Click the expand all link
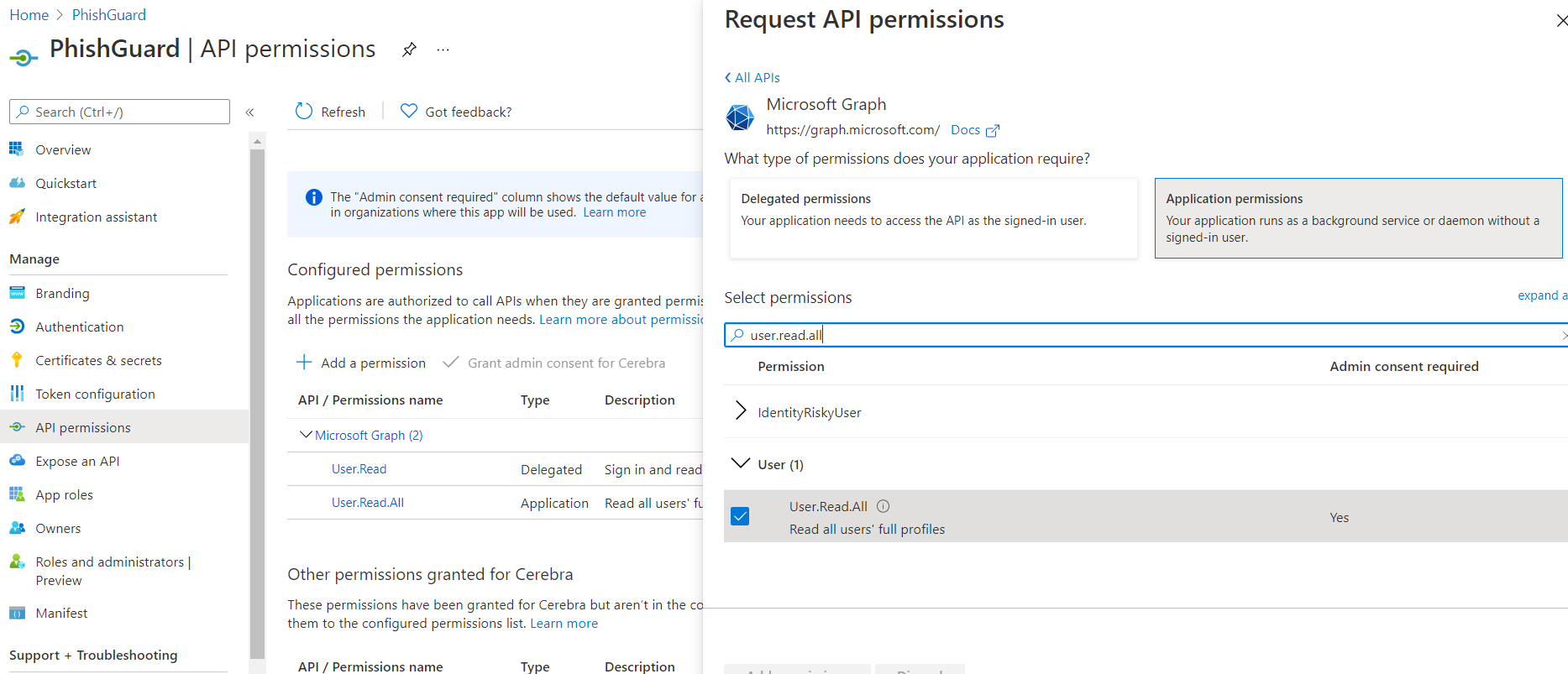This screenshot has width=1568, height=674. point(1542,295)
